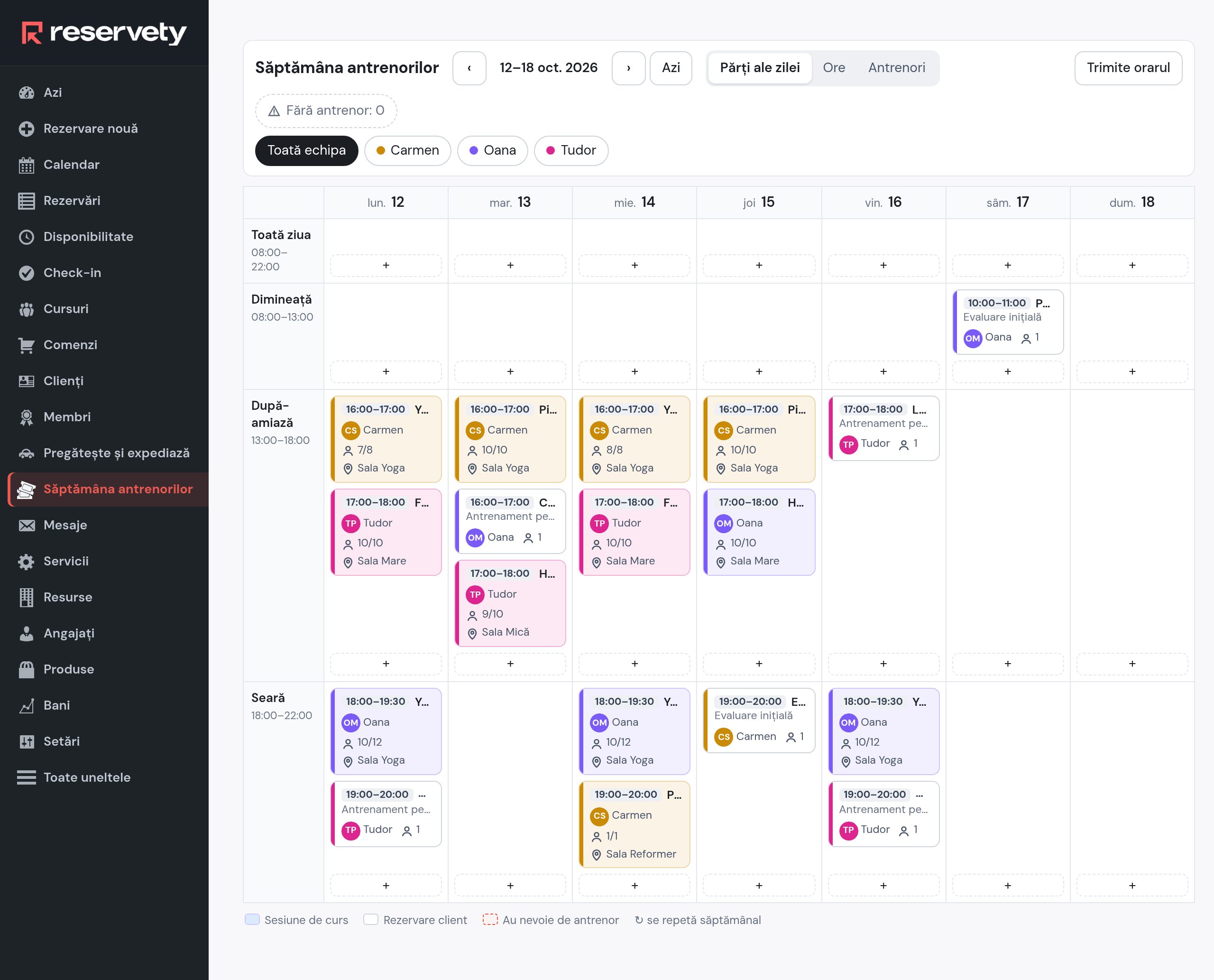Open Toate uneltele hamburger icon
The image size is (1214, 980).
click(27, 777)
